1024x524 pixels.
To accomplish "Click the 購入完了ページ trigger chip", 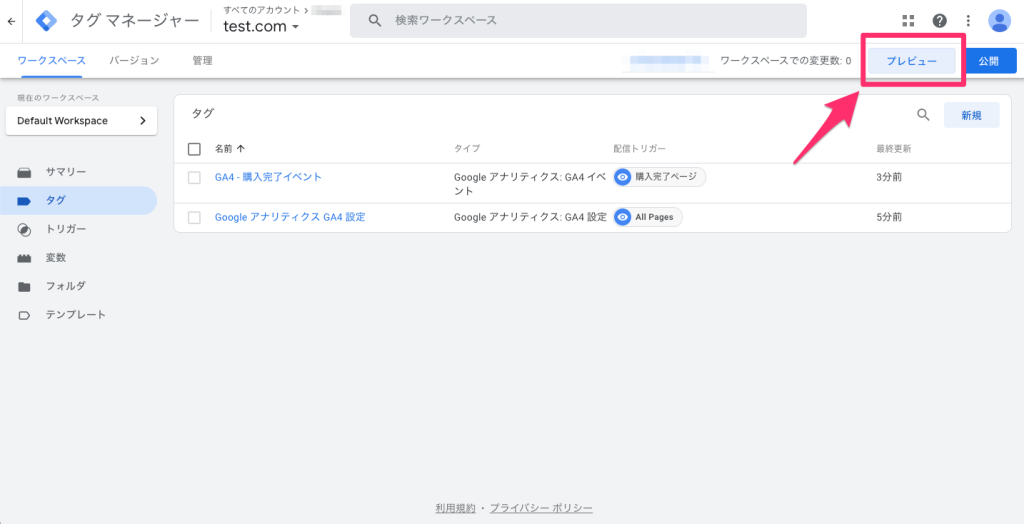I will click(660, 176).
